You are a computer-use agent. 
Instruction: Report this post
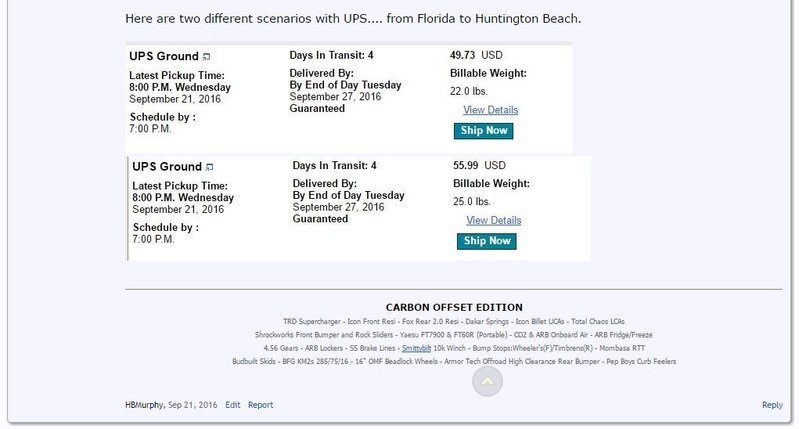(x=260, y=405)
